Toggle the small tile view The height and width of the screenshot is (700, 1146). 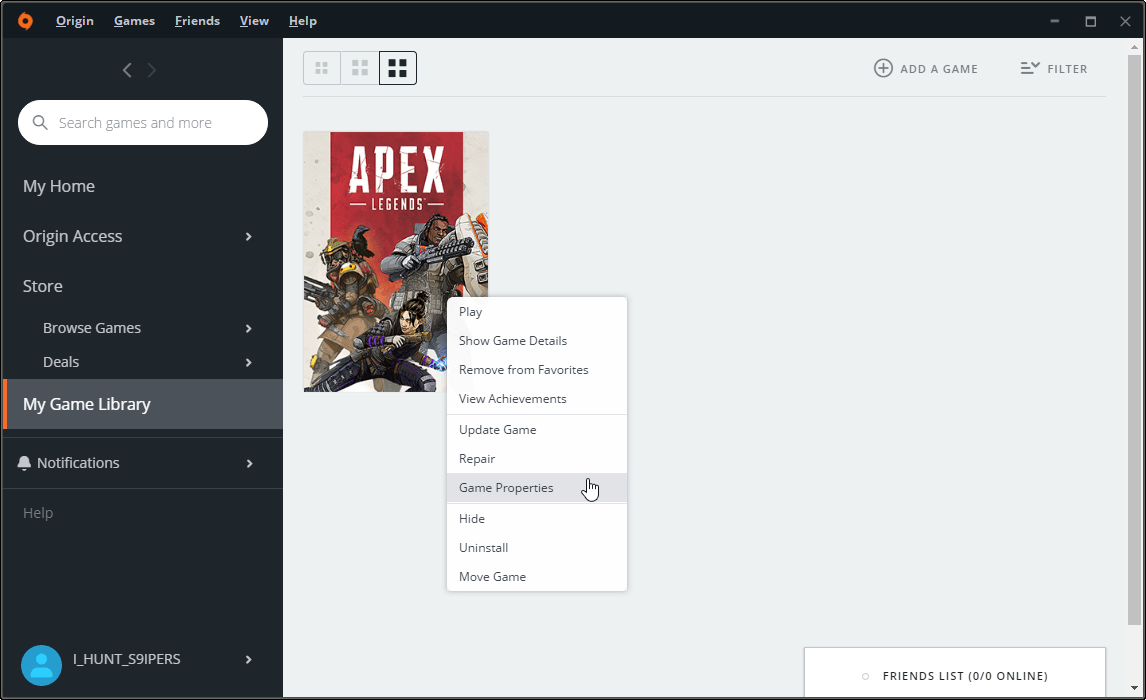(321, 67)
